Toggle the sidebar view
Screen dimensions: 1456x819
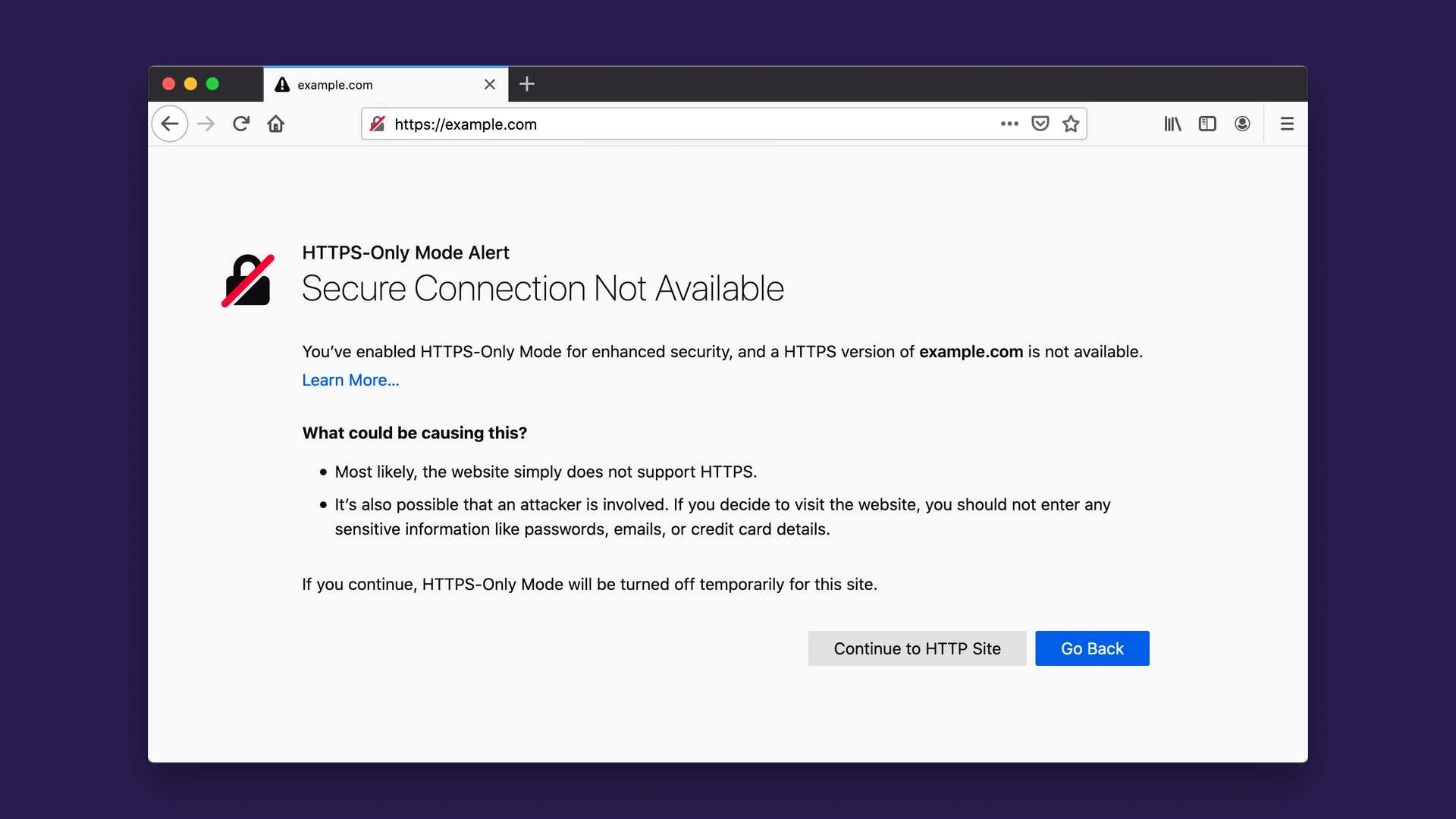click(x=1207, y=124)
